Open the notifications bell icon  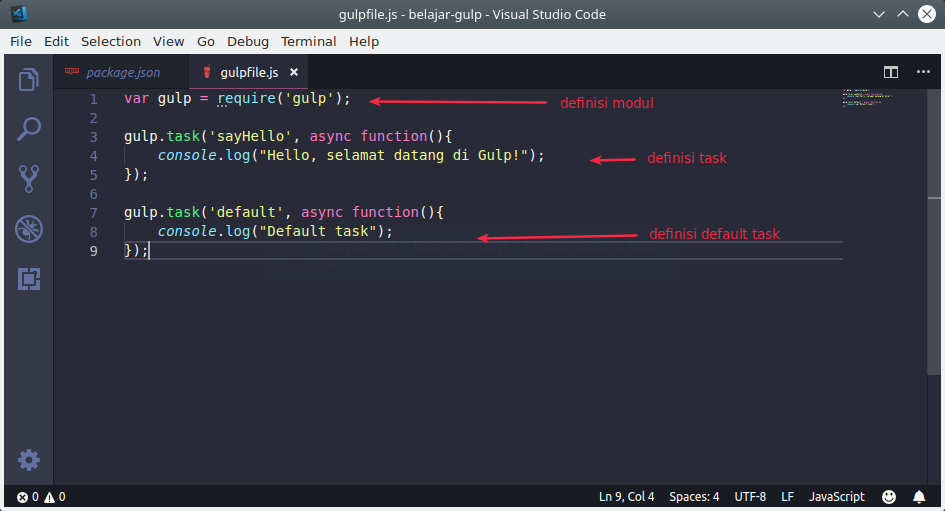tap(919, 497)
